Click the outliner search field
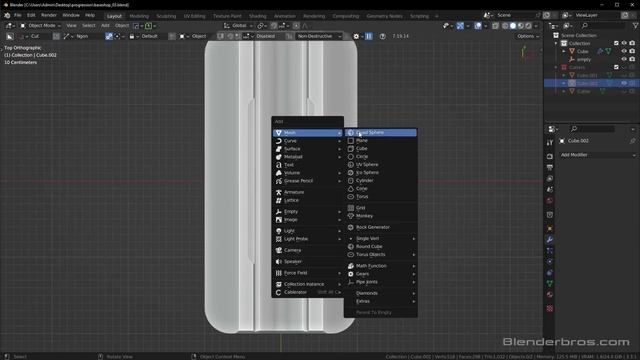 pos(602,26)
